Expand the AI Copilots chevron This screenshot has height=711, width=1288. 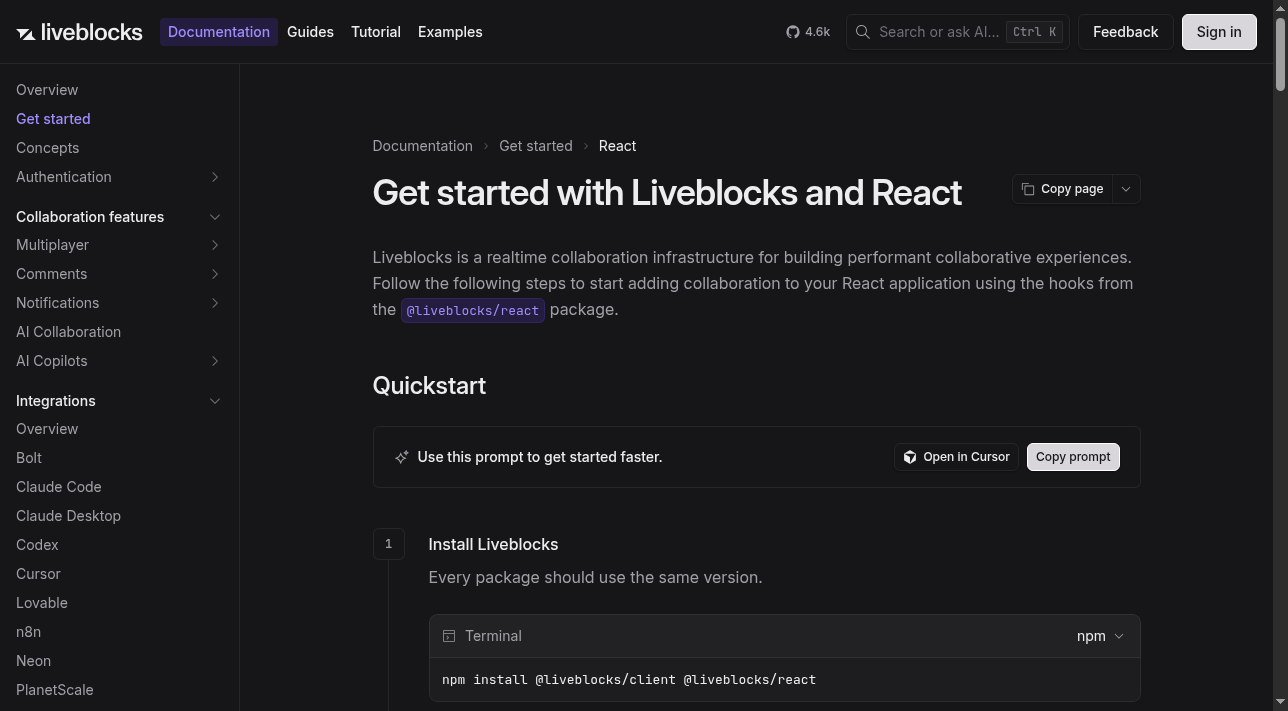click(x=215, y=361)
